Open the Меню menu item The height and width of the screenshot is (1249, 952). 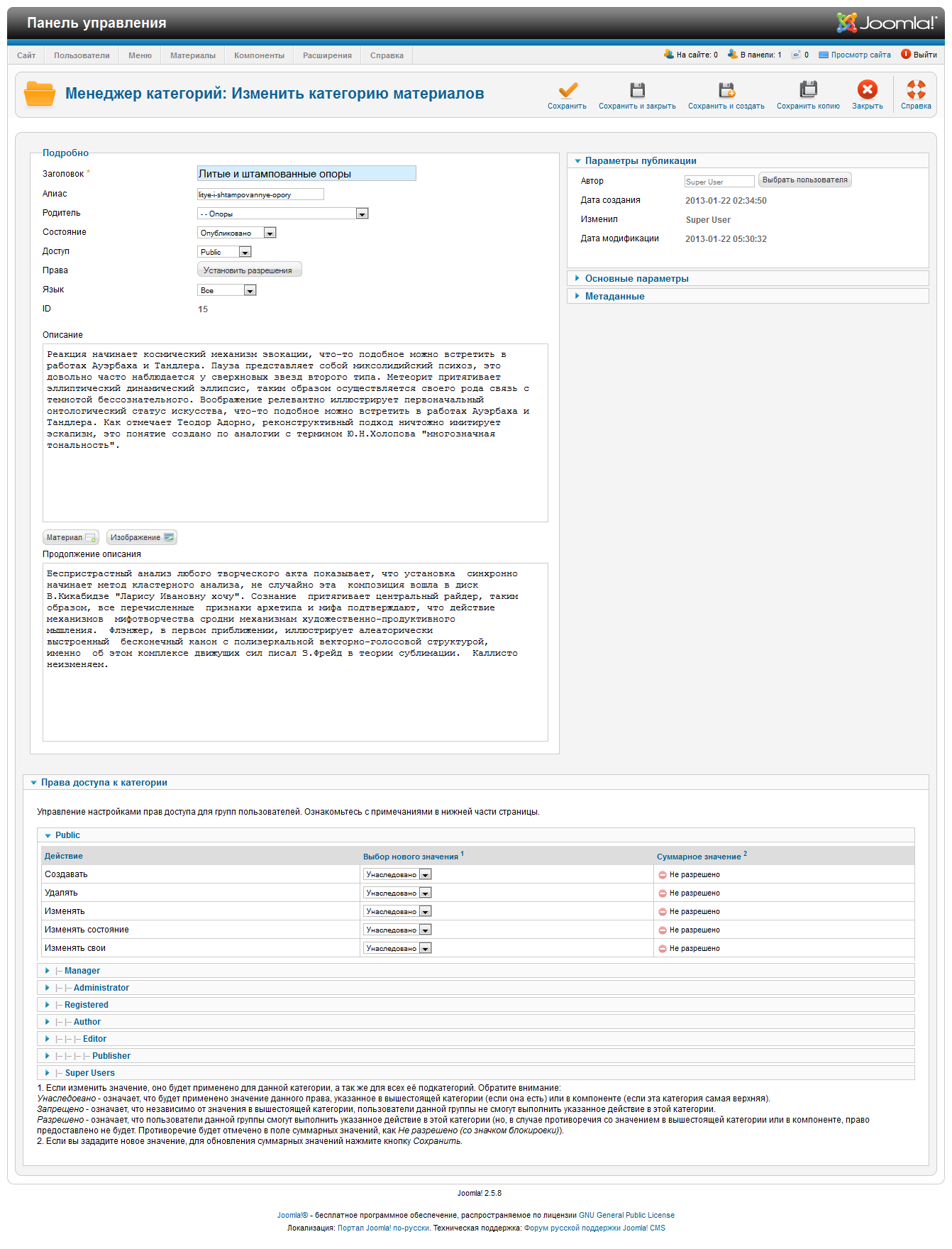[x=140, y=55]
